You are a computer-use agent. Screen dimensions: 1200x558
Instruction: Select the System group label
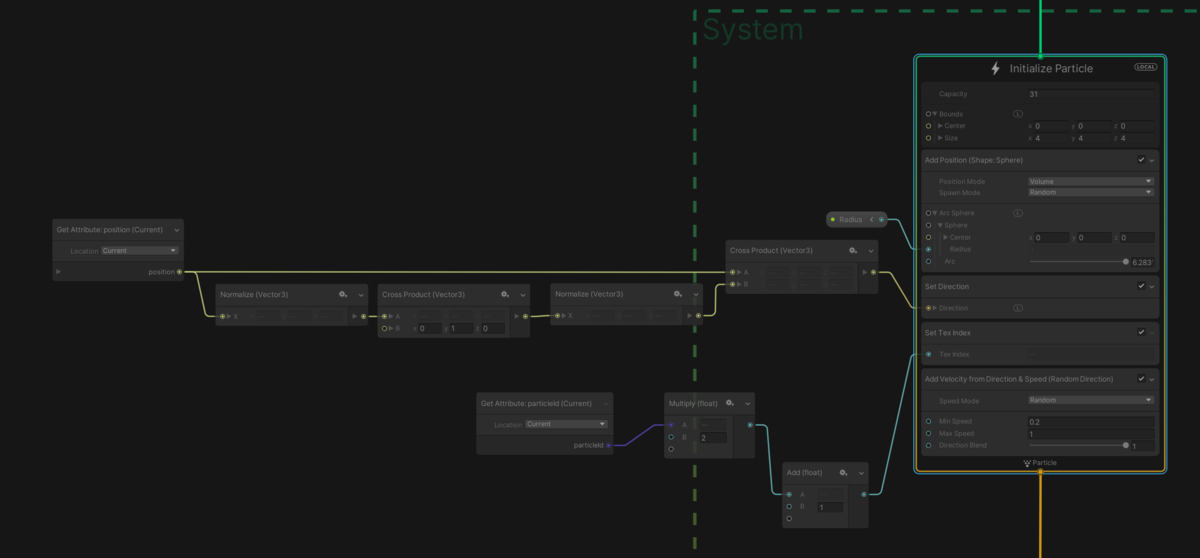753,29
